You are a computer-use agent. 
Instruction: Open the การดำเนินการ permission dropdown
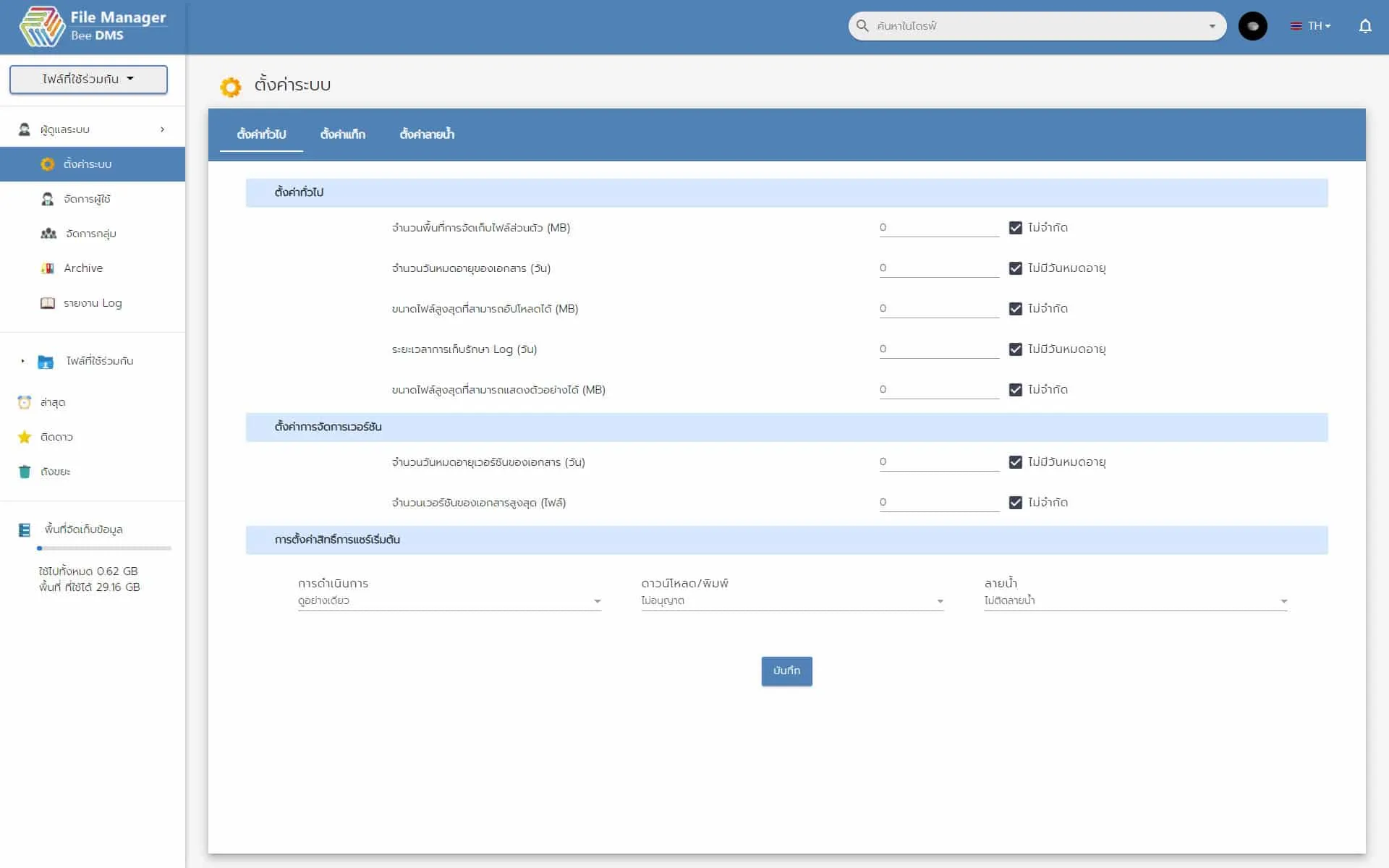click(449, 600)
